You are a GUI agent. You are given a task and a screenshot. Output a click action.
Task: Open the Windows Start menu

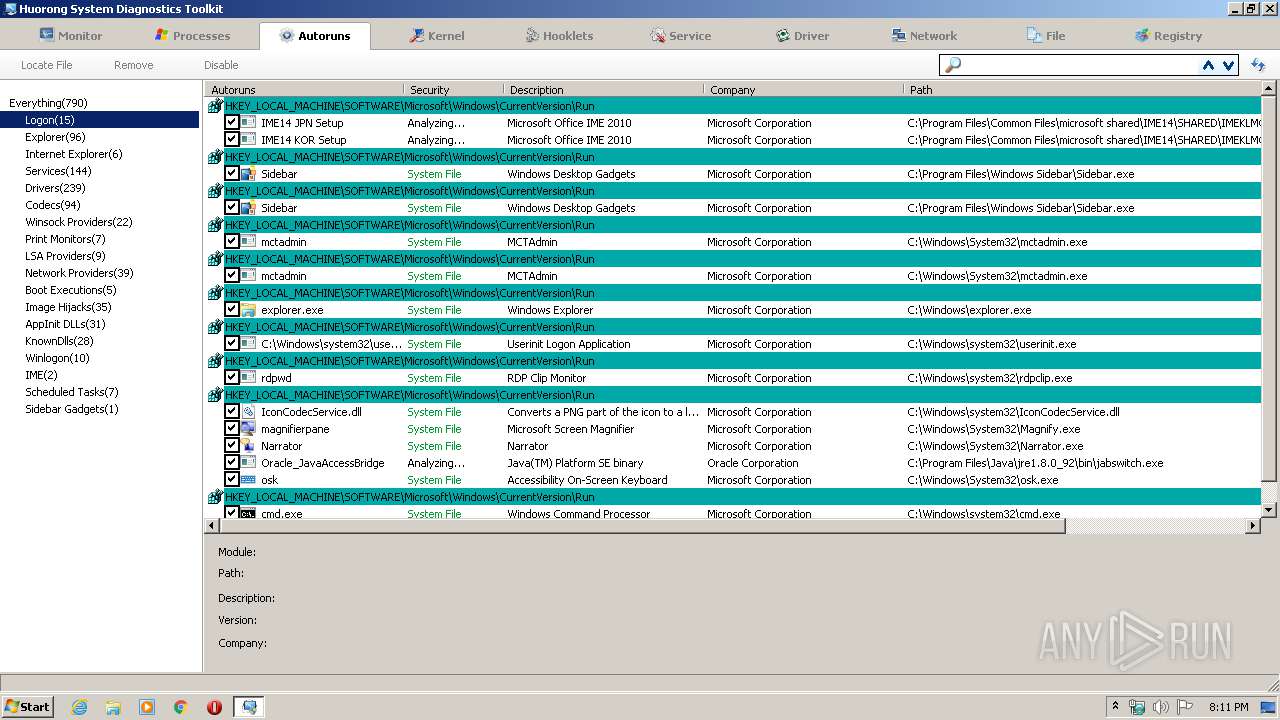click(x=28, y=706)
